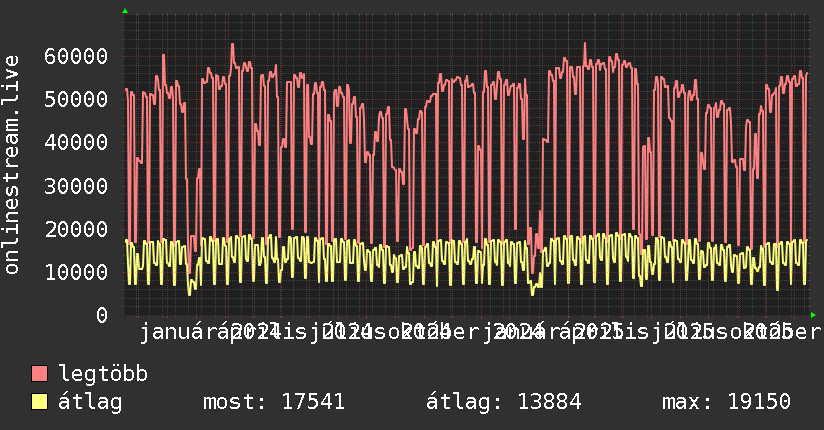The image size is (824, 430).
Task: Click the pink legtöbb legend swatch
Action: [39, 373]
